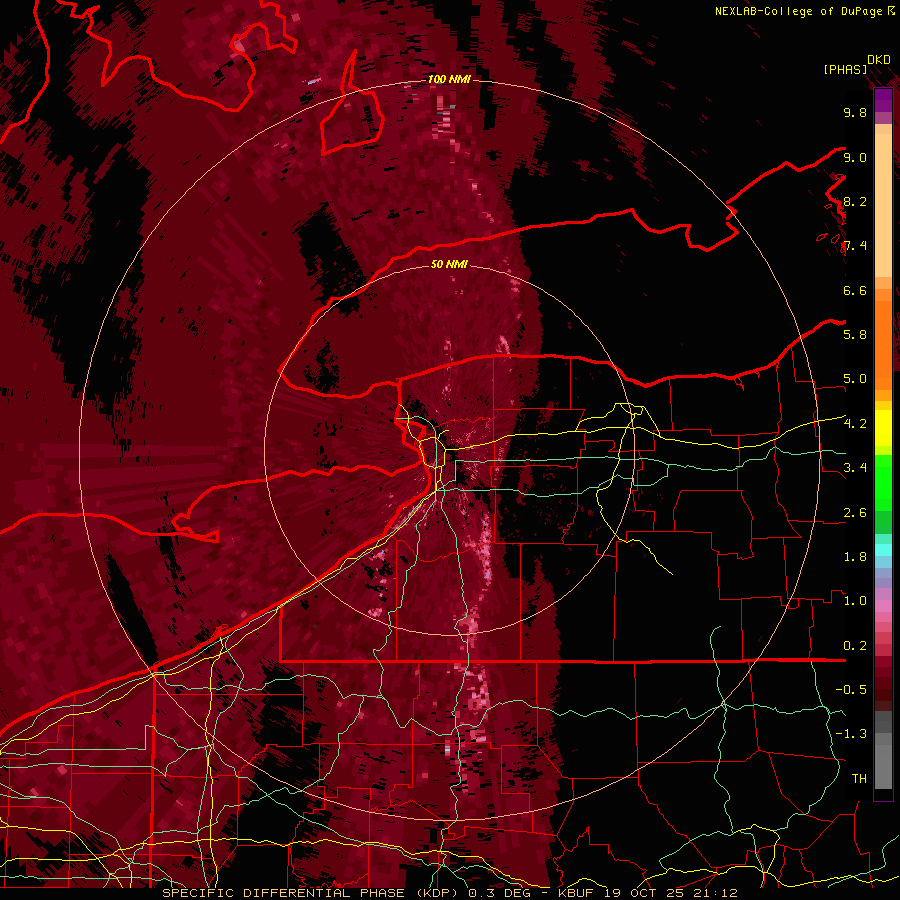Click the DKD label above the color bar
Screen dimensions: 900x900
click(879, 60)
